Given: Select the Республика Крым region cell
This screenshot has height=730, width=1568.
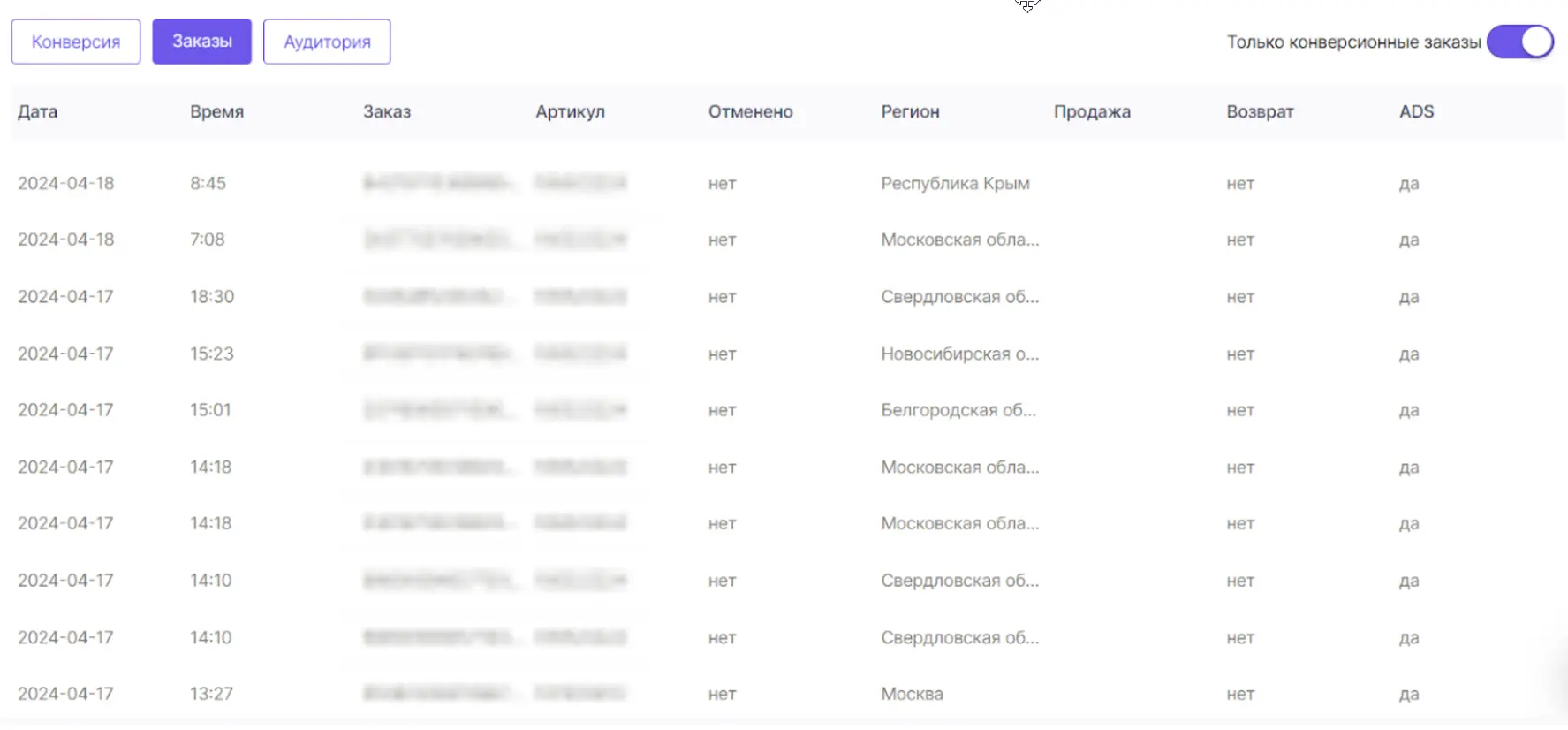Looking at the screenshot, I should point(955,183).
